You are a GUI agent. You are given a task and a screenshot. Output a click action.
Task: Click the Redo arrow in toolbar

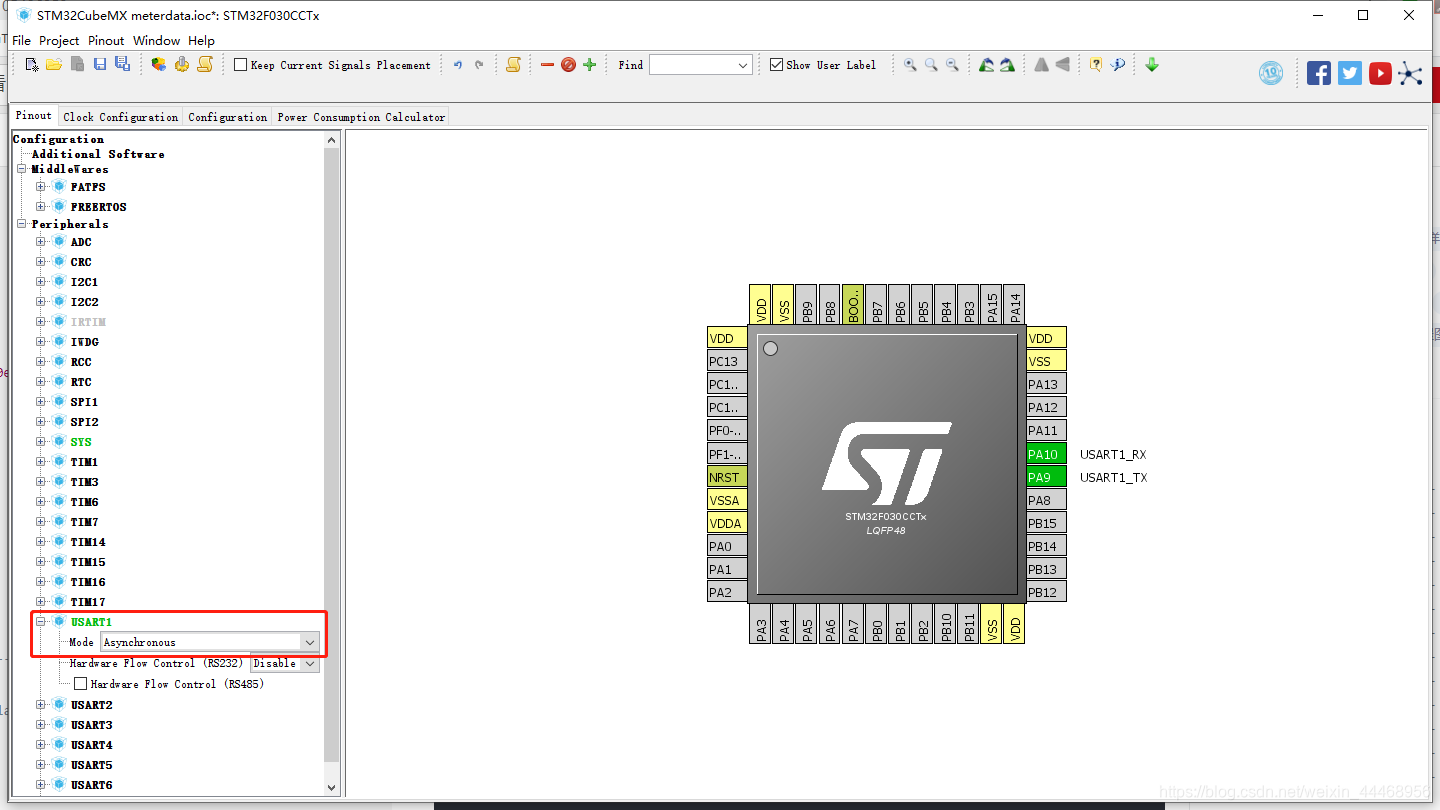[479, 65]
